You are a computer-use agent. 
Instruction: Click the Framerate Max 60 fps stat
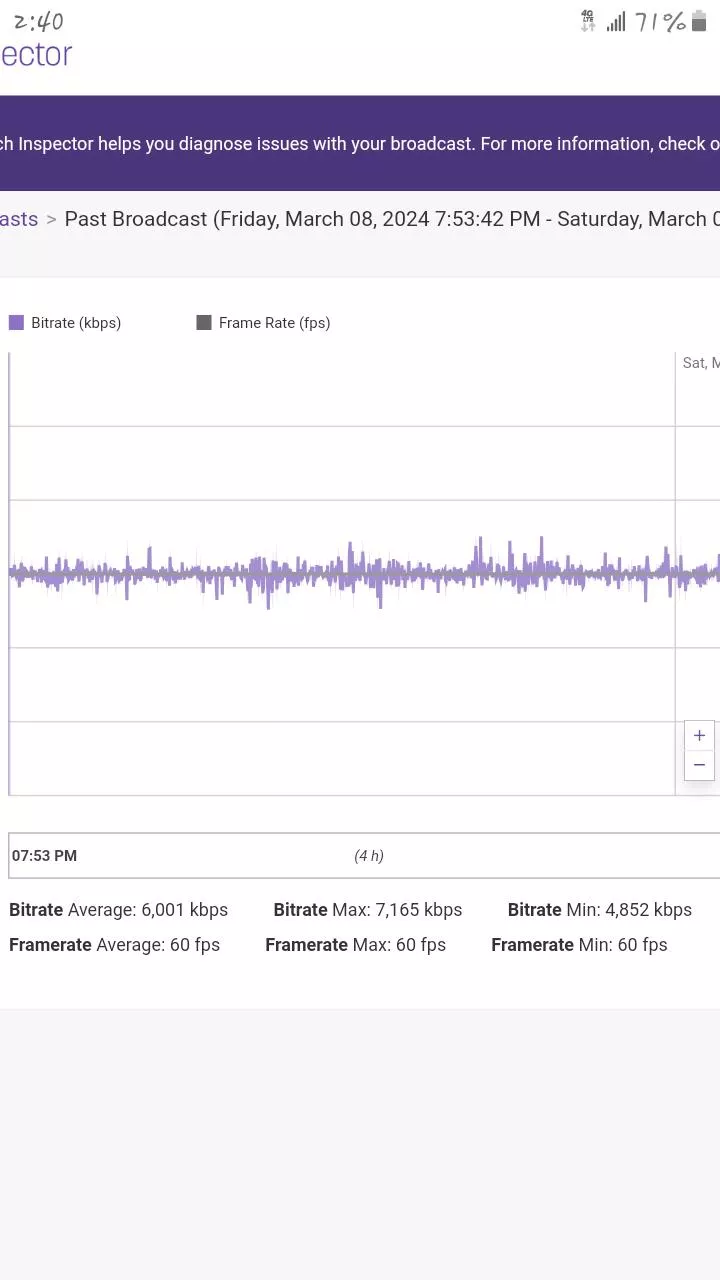355,944
